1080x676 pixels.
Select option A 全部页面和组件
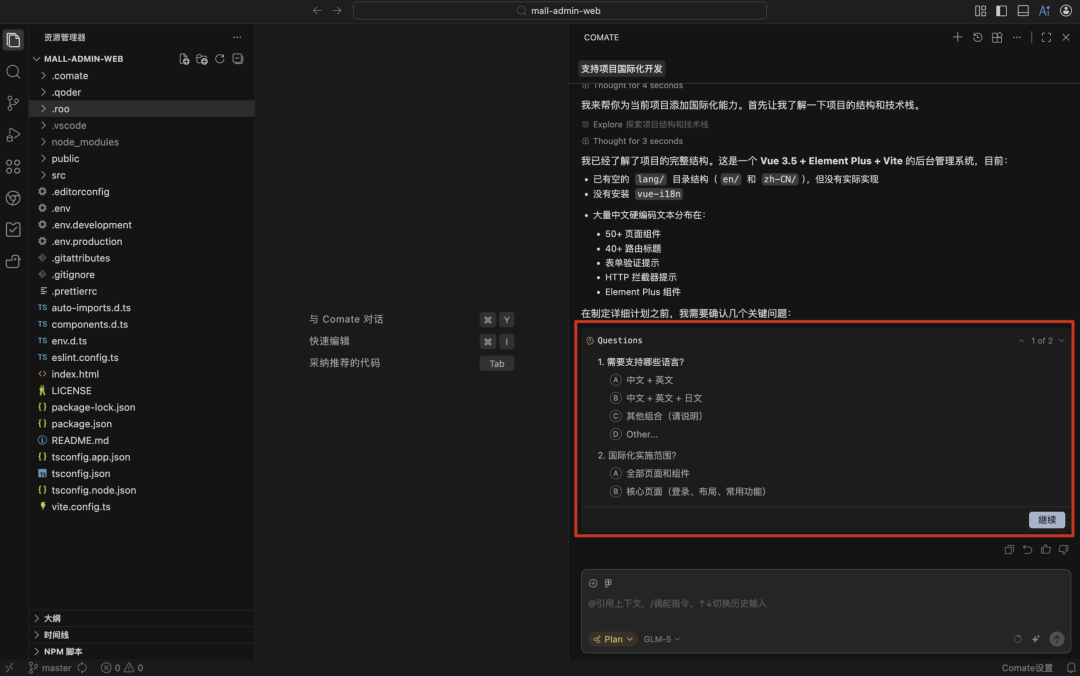(650, 473)
